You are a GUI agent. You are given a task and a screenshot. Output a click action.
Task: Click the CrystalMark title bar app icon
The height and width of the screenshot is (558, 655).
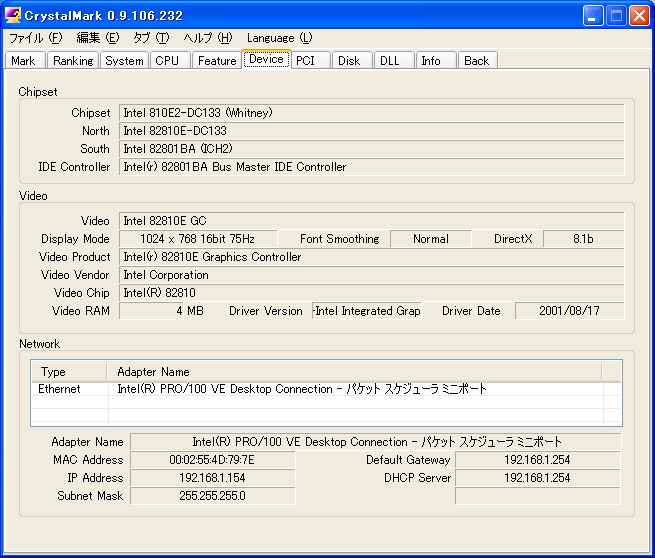[13, 15]
